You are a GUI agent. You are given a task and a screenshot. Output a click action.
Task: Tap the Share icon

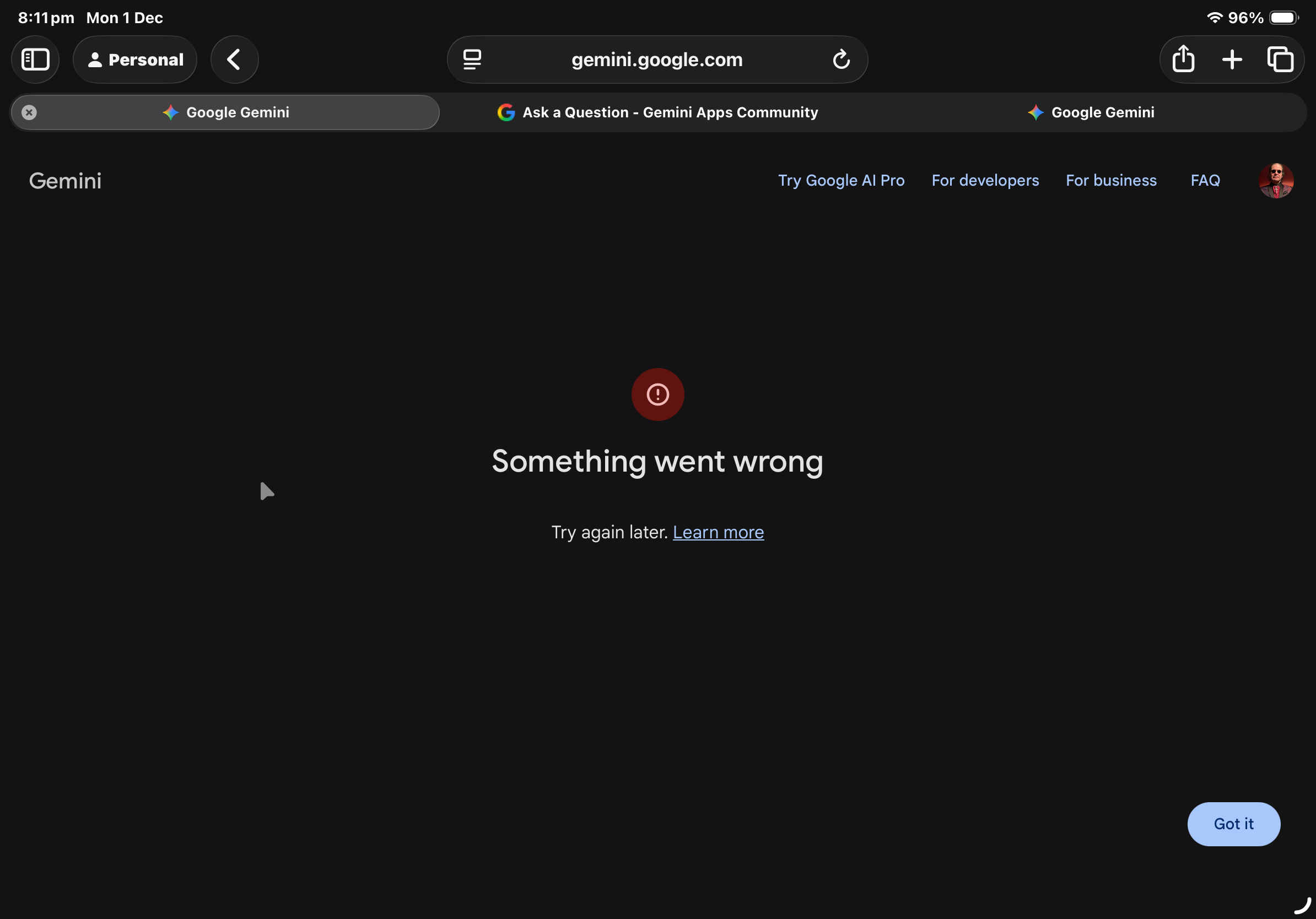point(1183,60)
